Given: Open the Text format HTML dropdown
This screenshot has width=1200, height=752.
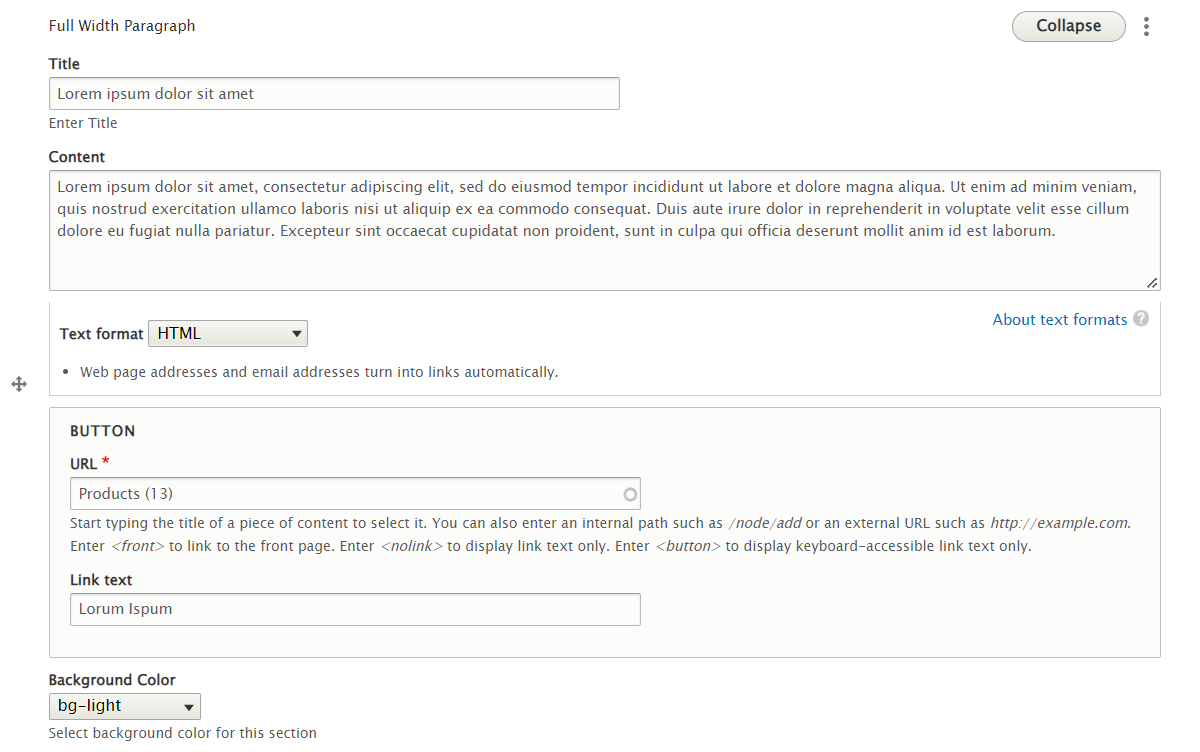Looking at the screenshot, I should point(228,334).
